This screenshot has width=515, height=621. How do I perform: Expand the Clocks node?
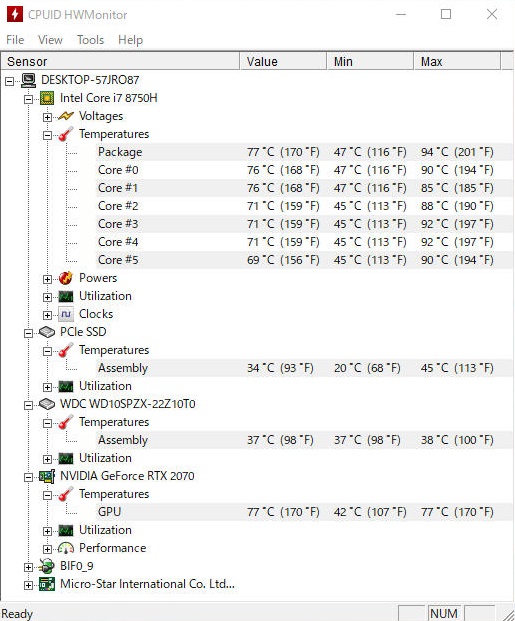pyautogui.click(x=47, y=315)
